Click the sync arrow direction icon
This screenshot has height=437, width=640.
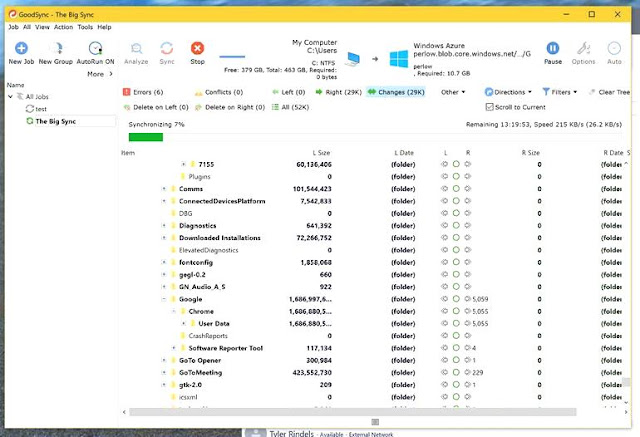tap(375, 59)
